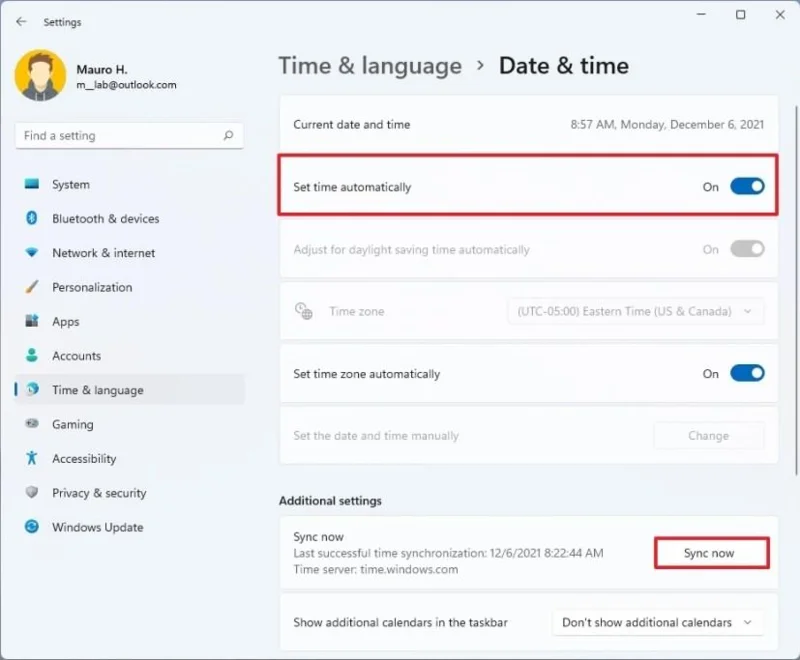Minimize the Settings window
Viewport: 800px width, 660px height.
[x=702, y=15]
